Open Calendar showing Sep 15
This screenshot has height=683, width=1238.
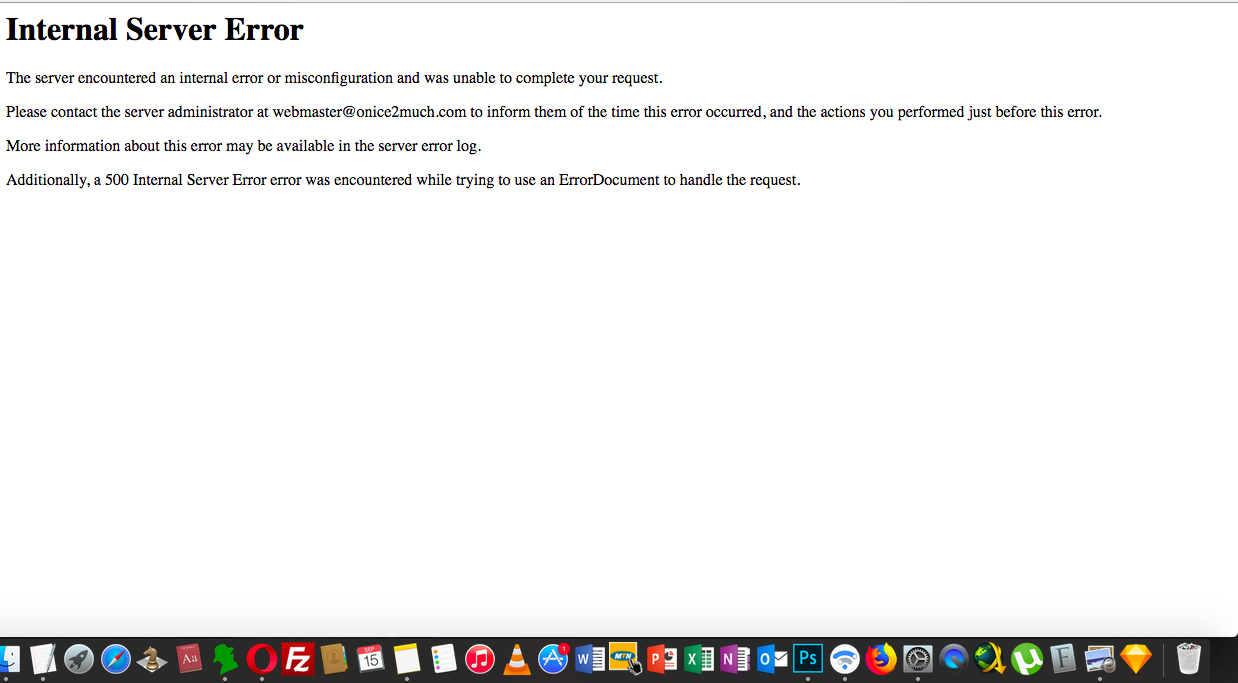371,659
